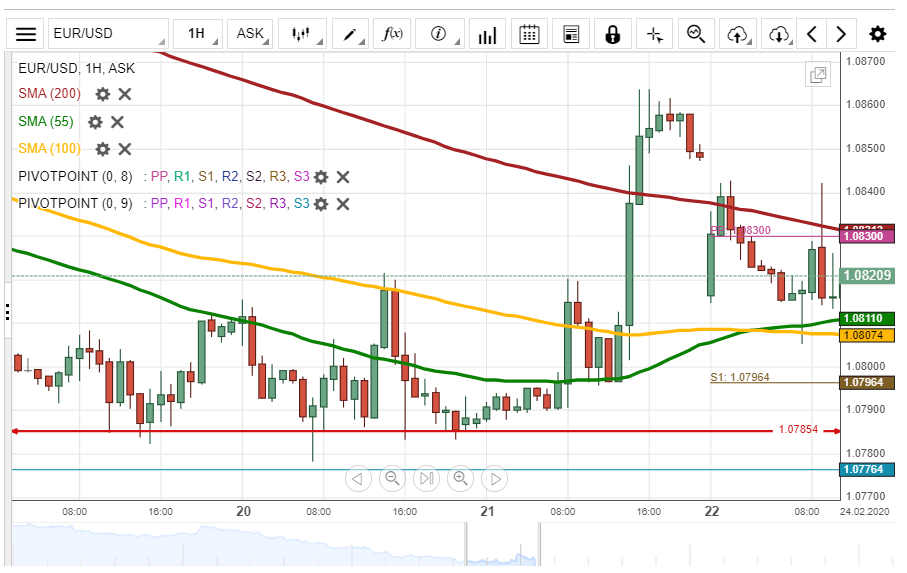
Task: Click the EUR/USD, 1H, ASK chart title
Action: pos(76,68)
